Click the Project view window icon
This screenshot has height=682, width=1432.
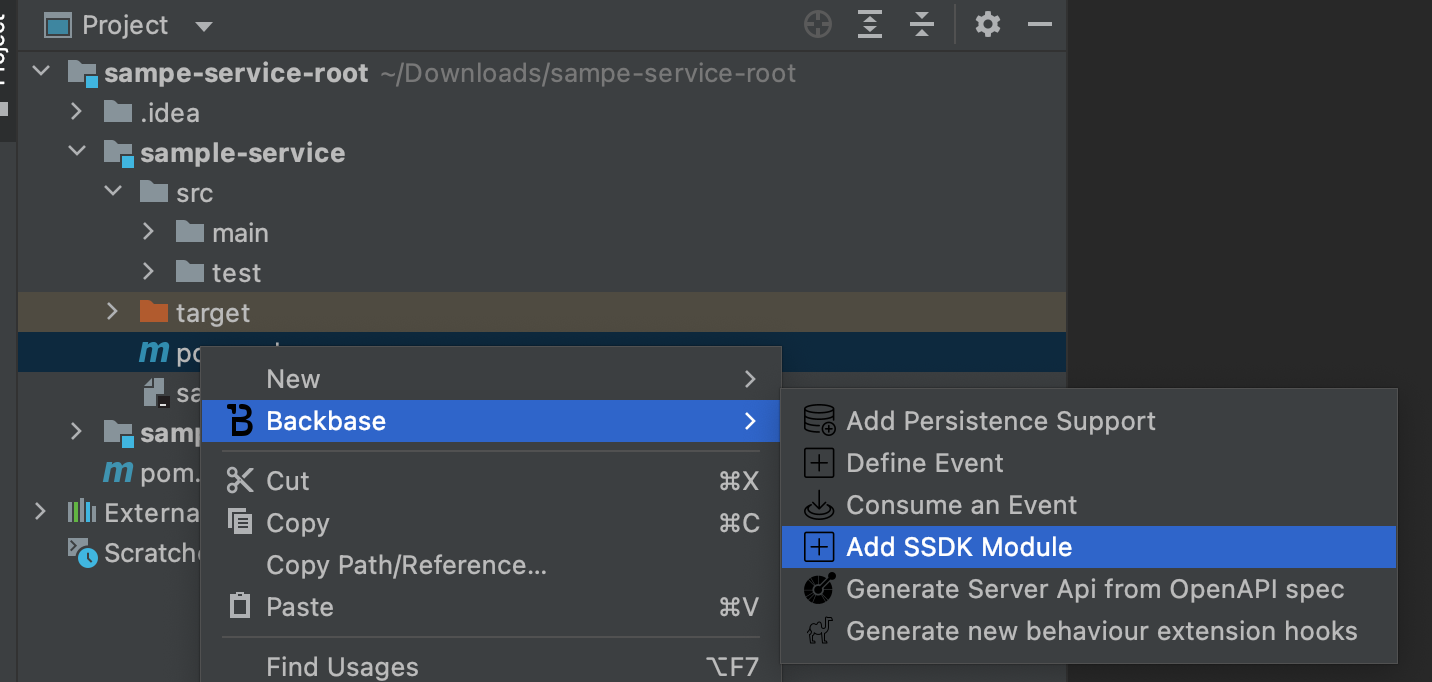tap(59, 25)
